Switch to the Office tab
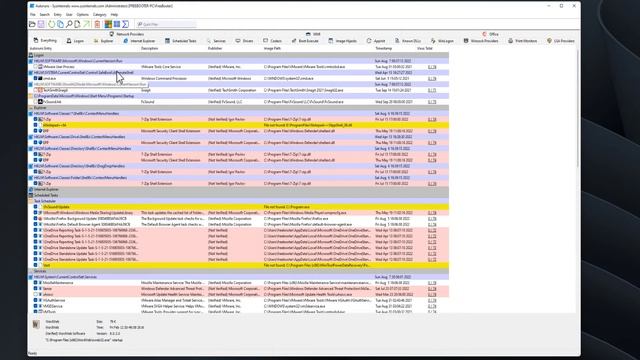Viewport: 640px width, 360px height. tap(490, 34)
